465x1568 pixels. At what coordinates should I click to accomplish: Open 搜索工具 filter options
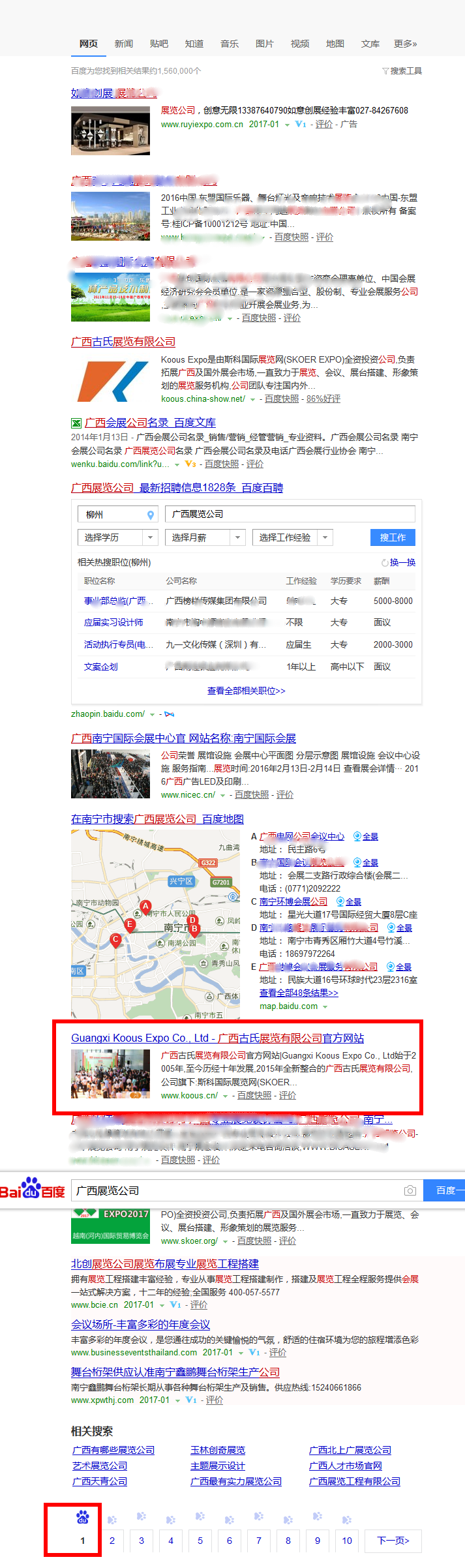402,70
